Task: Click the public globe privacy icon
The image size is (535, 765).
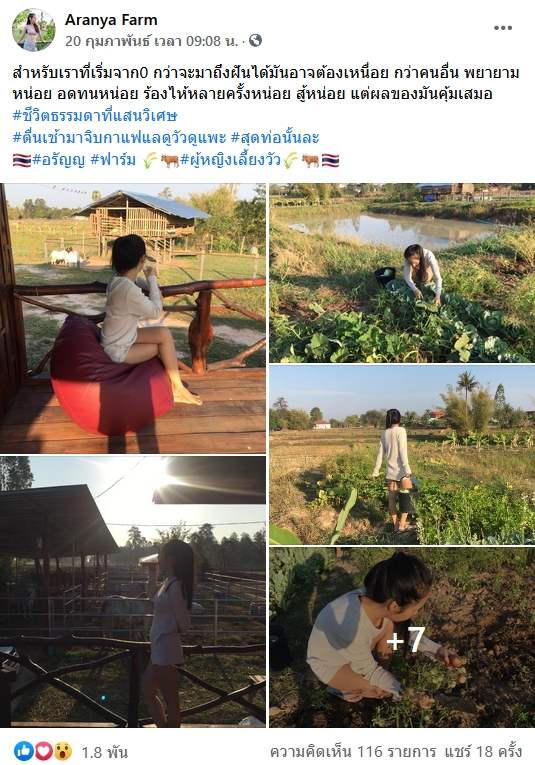Action: 255,40
